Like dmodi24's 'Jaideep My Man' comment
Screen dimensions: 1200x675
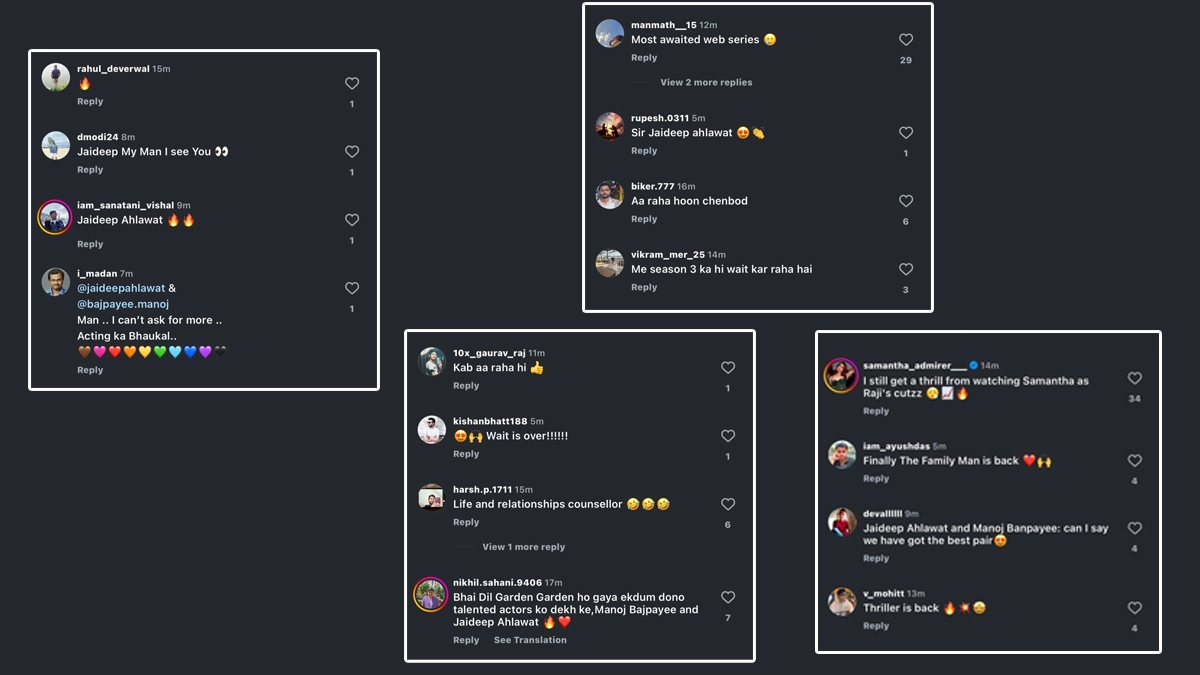[352, 152]
